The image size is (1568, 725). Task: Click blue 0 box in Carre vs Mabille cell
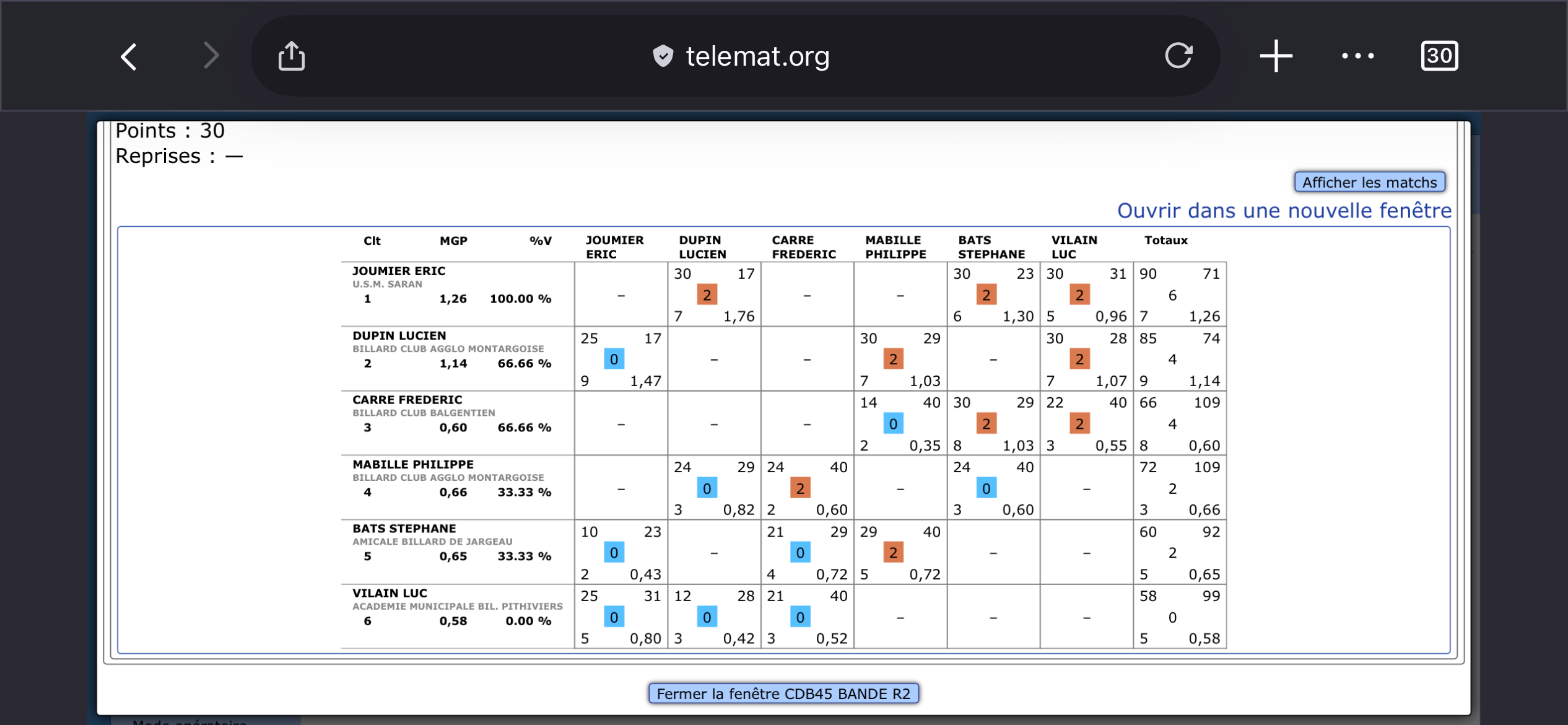(x=893, y=424)
